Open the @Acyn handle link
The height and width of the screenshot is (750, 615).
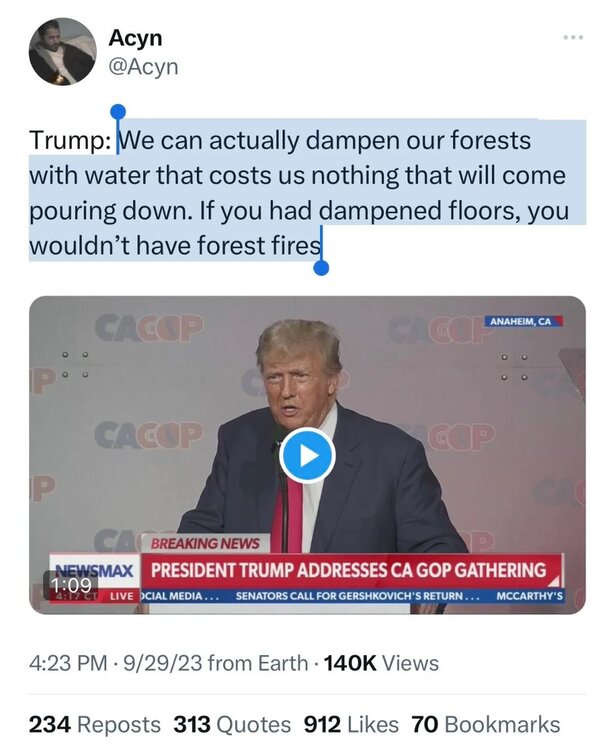(143, 66)
